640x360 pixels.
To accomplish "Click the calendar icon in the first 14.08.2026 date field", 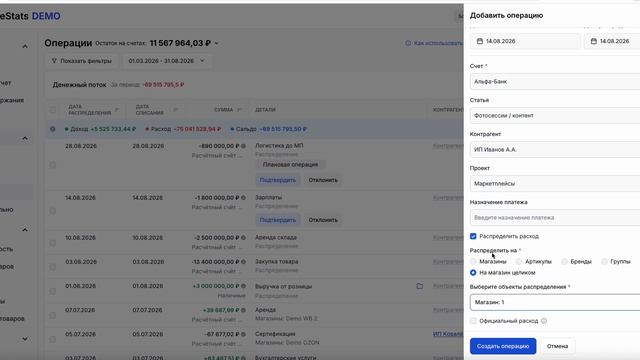I will point(480,41).
